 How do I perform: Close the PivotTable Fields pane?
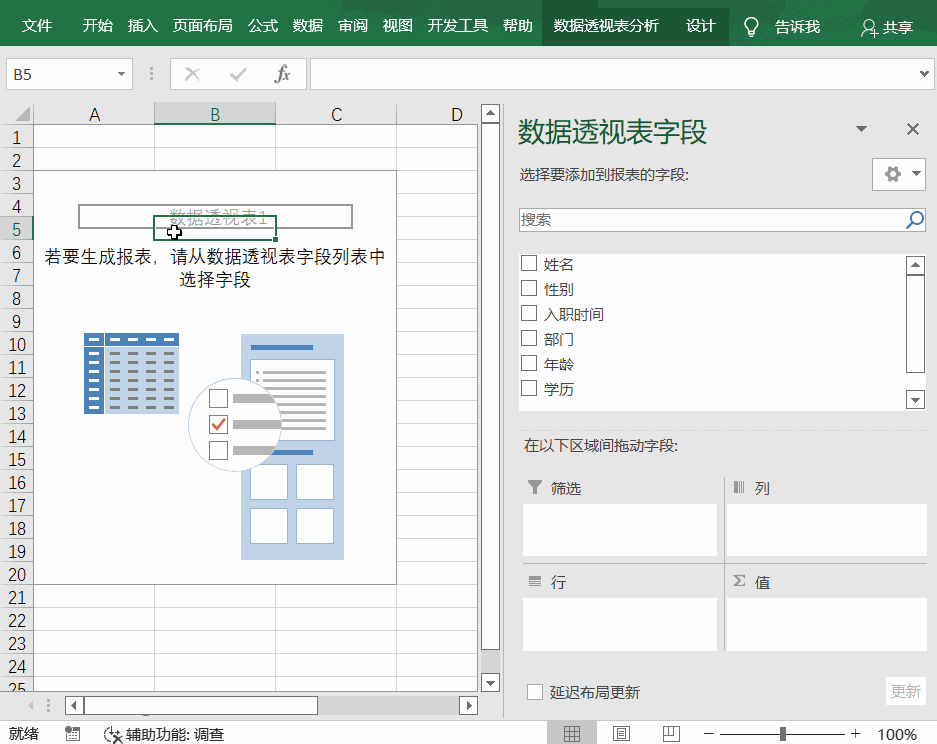pos(912,129)
